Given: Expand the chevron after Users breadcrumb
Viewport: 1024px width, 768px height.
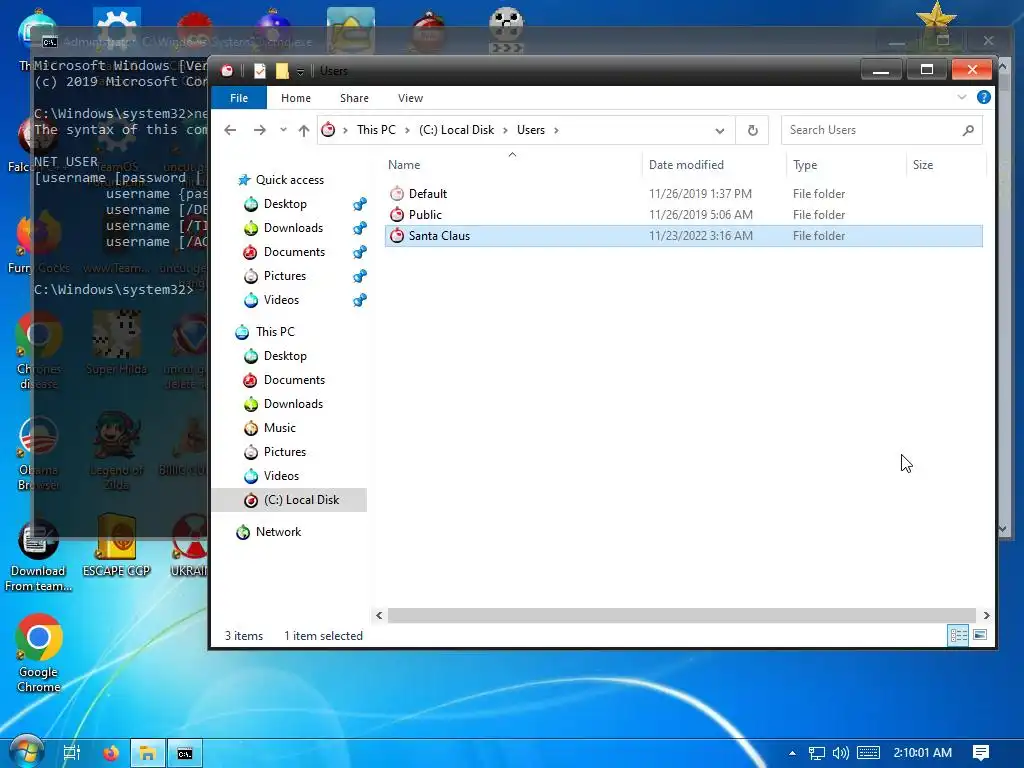Looking at the screenshot, I should tap(556, 130).
